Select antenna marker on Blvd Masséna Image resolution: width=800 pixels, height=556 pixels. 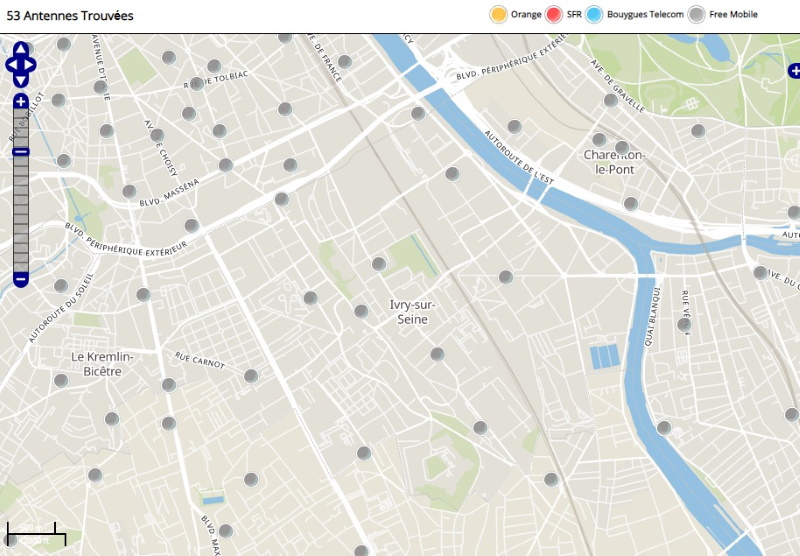129,191
